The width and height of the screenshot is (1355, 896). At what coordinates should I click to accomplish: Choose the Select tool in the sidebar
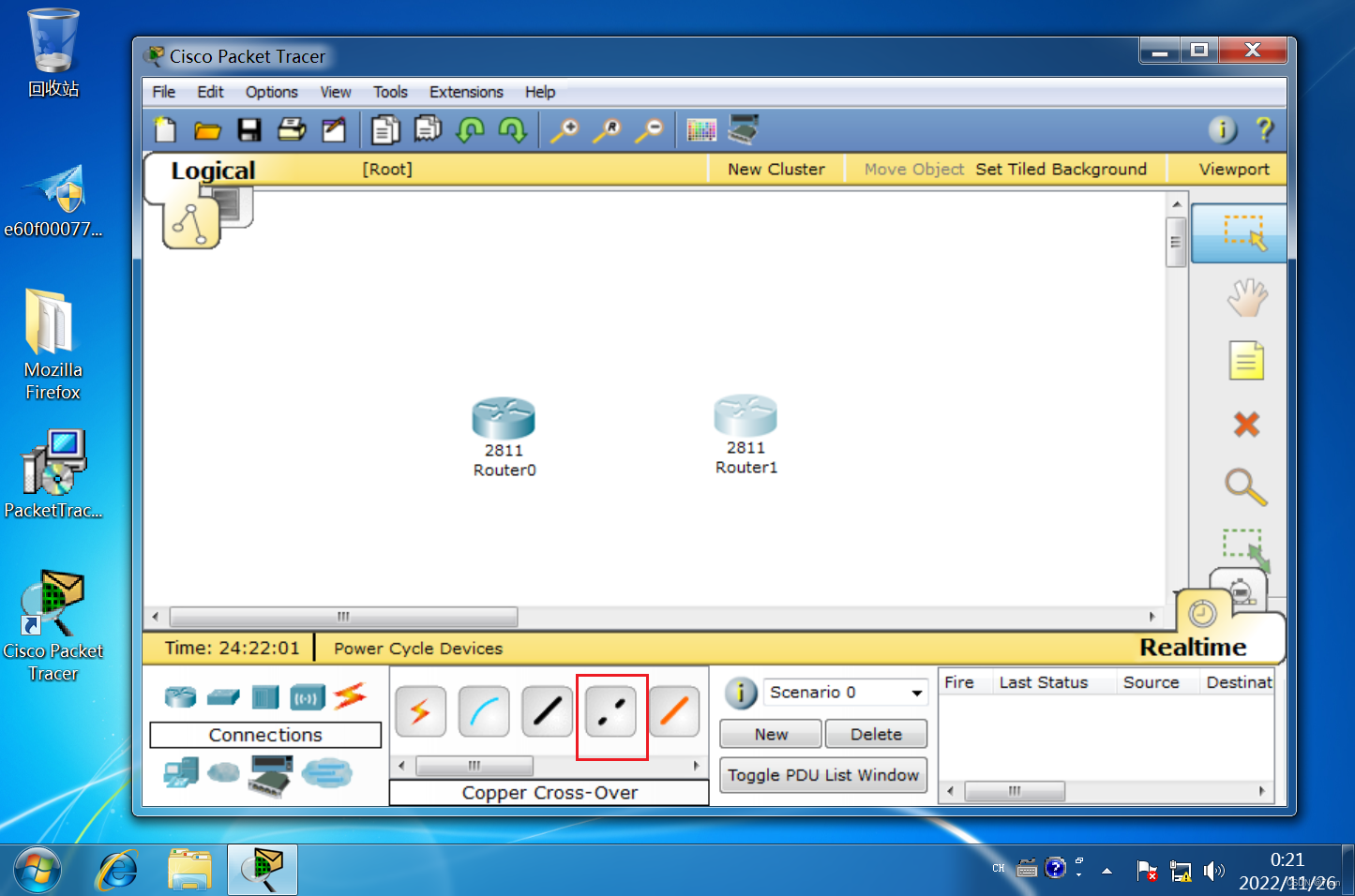click(x=1239, y=233)
